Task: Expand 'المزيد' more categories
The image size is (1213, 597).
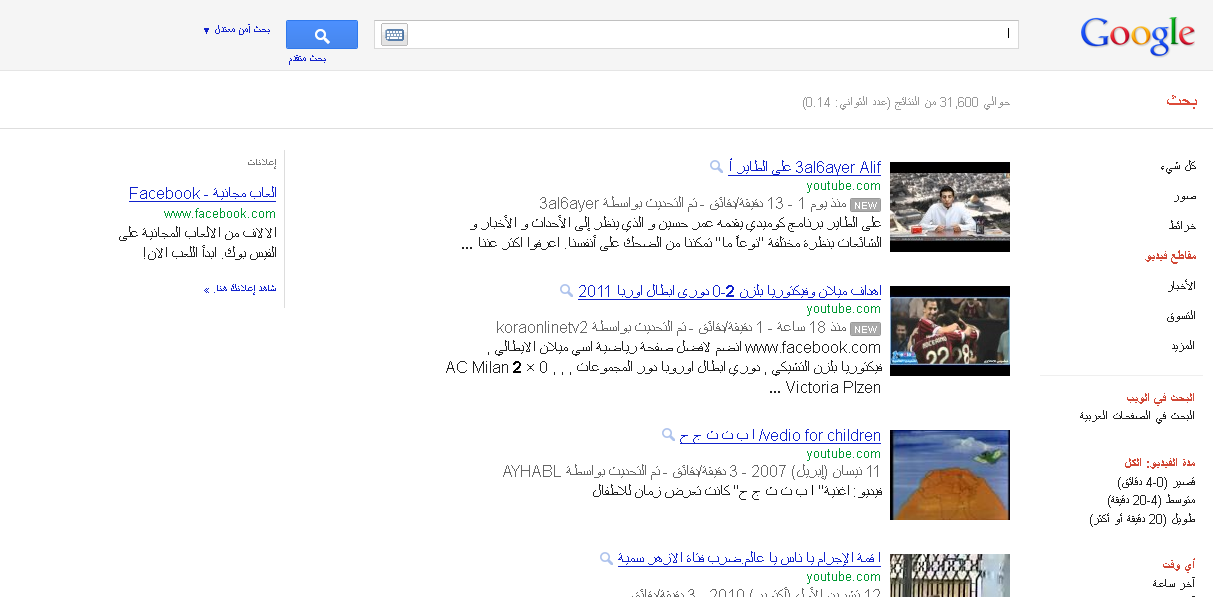Action: point(1183,346)
